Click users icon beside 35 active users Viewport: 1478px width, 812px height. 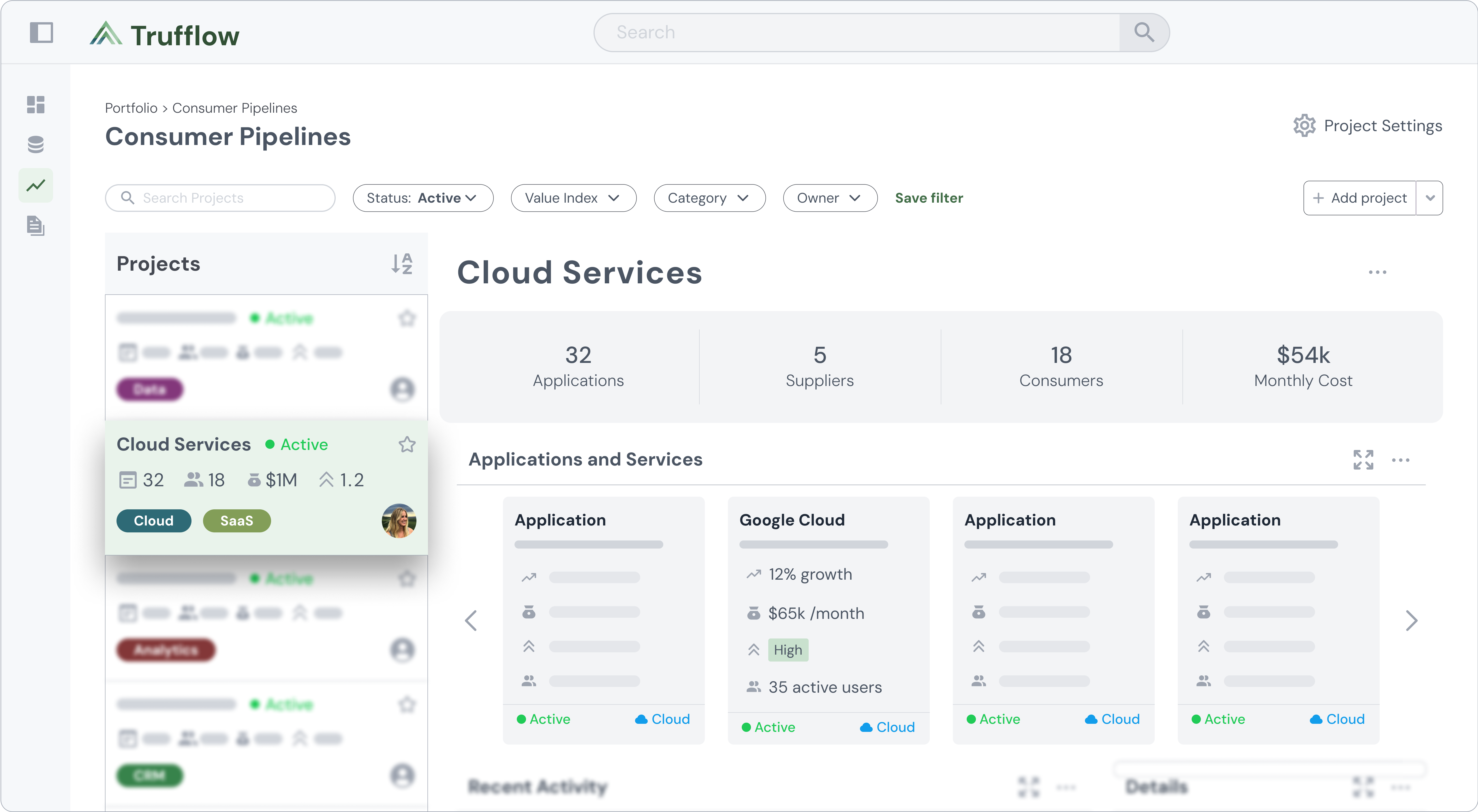pyautogui.click(x=753, y=686)
